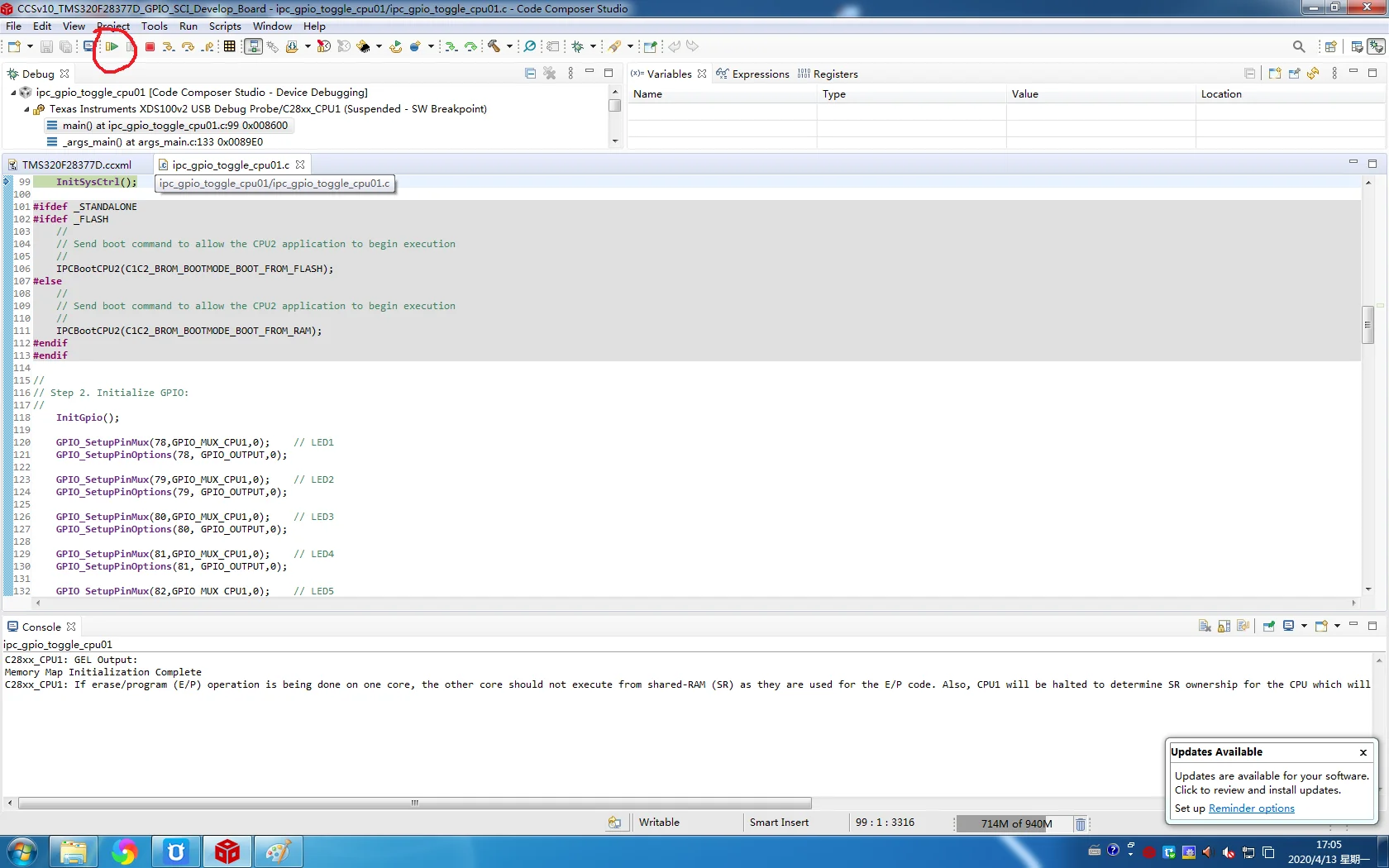Resume execution with the green Resume button
Image resolution: width=1389 pixels, height=868 pixels.
pos(112,47)
